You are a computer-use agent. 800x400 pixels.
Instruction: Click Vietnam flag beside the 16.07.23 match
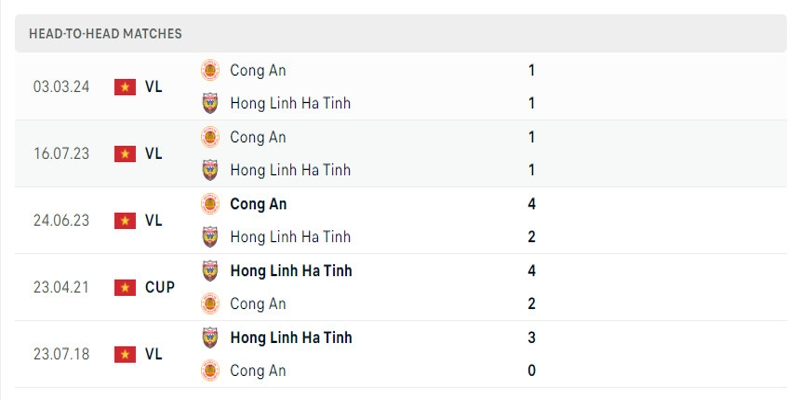[x=125, y=154]
